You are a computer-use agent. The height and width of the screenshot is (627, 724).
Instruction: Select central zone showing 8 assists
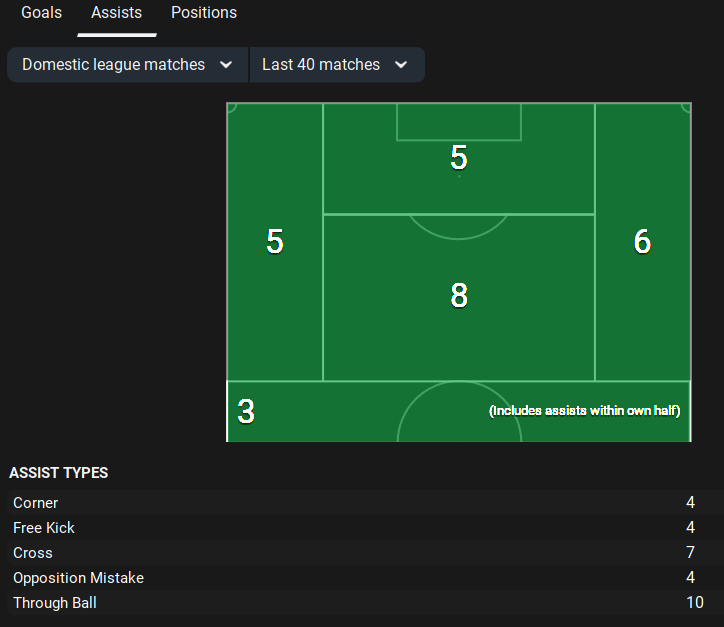459,296
